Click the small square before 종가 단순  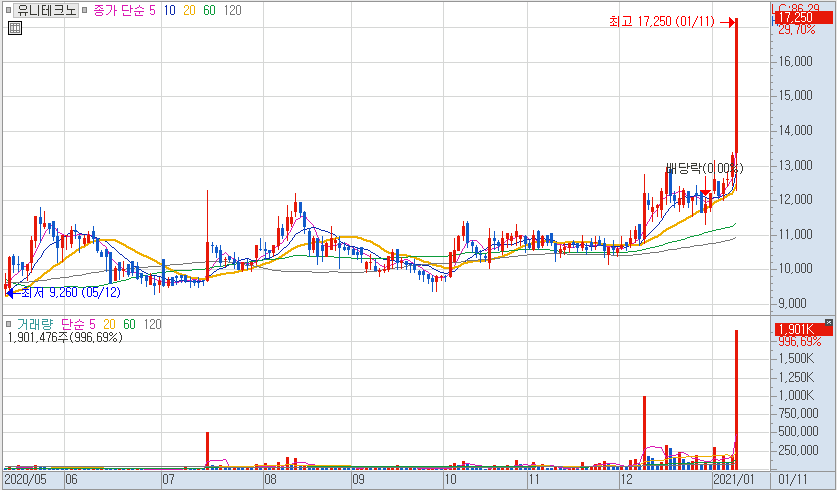tap(84, 10)
